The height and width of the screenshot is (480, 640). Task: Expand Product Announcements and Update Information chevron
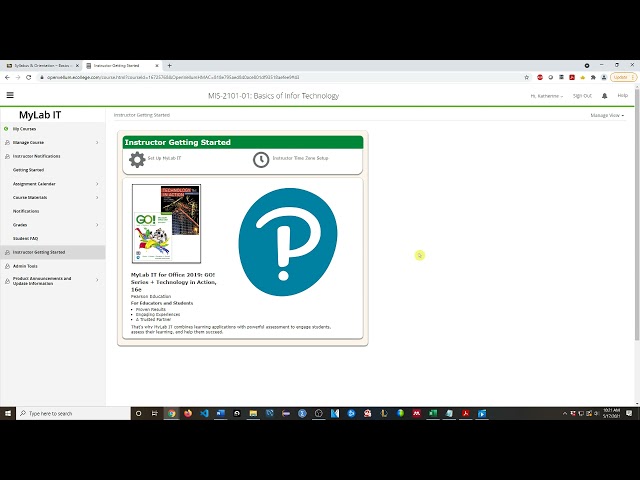coord(97,280)
